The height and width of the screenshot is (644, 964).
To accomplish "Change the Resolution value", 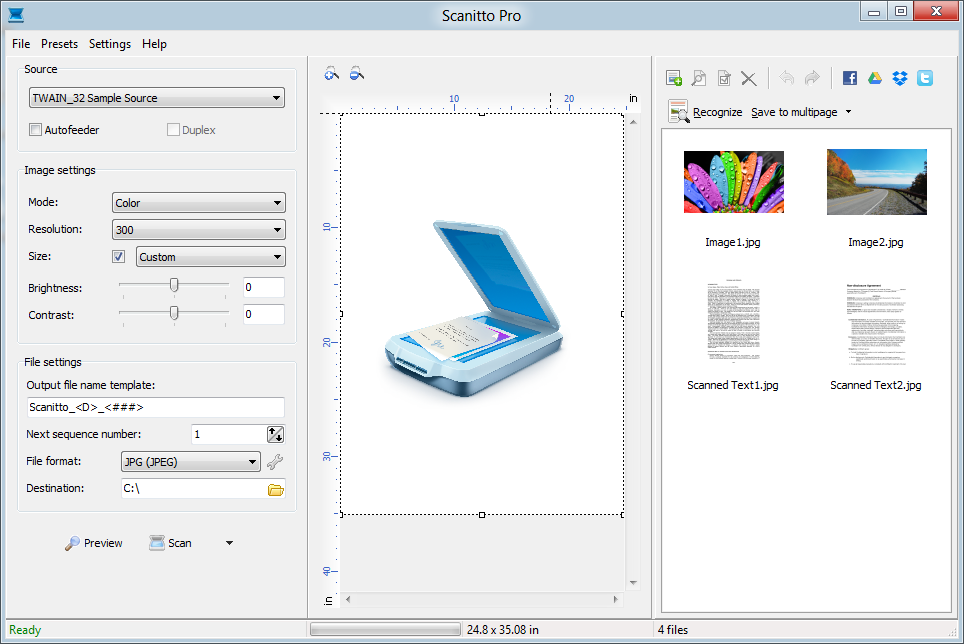I will click(198, 229).
